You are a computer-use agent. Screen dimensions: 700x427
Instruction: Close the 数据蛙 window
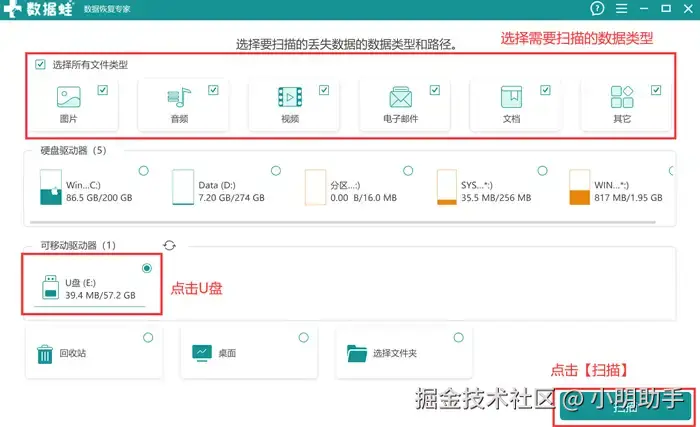tap(688, 8)
